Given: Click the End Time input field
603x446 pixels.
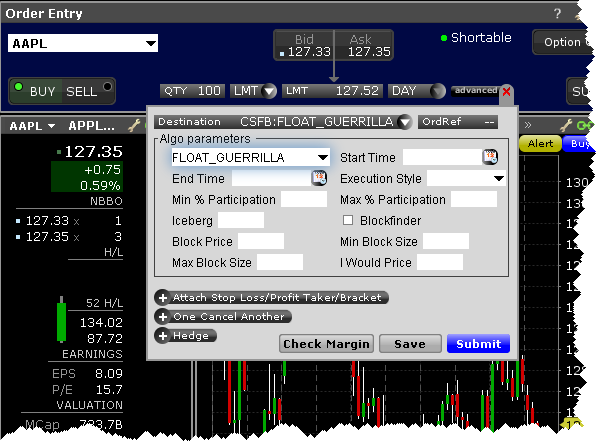Looking at the screenshot, I should (x=271, y=178).
